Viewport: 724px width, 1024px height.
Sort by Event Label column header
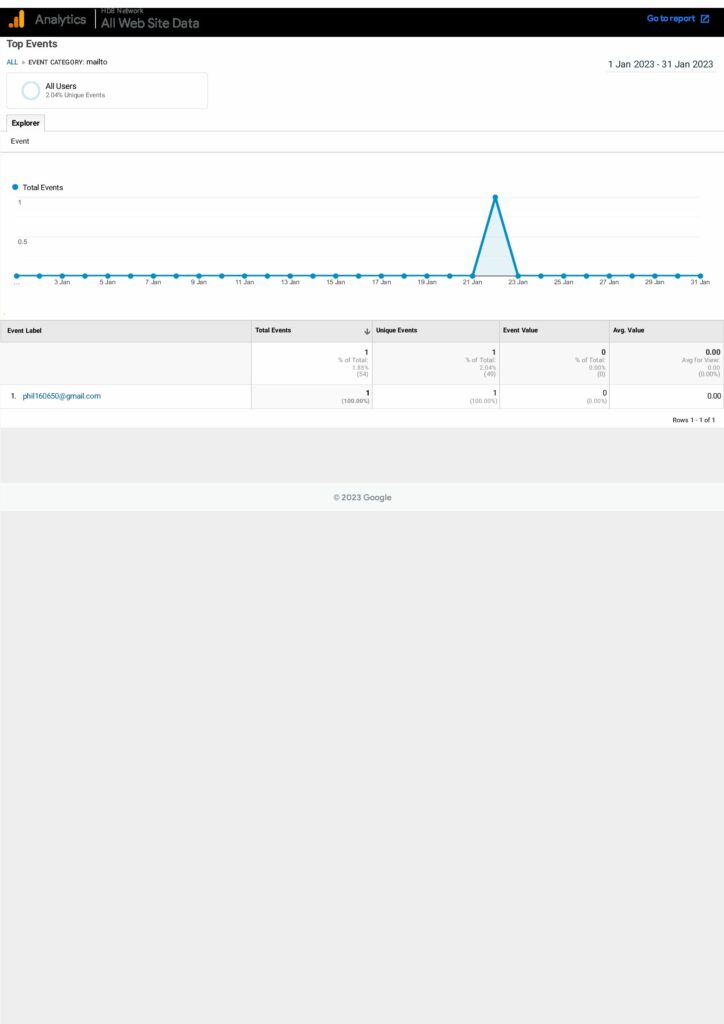(25, 330)
